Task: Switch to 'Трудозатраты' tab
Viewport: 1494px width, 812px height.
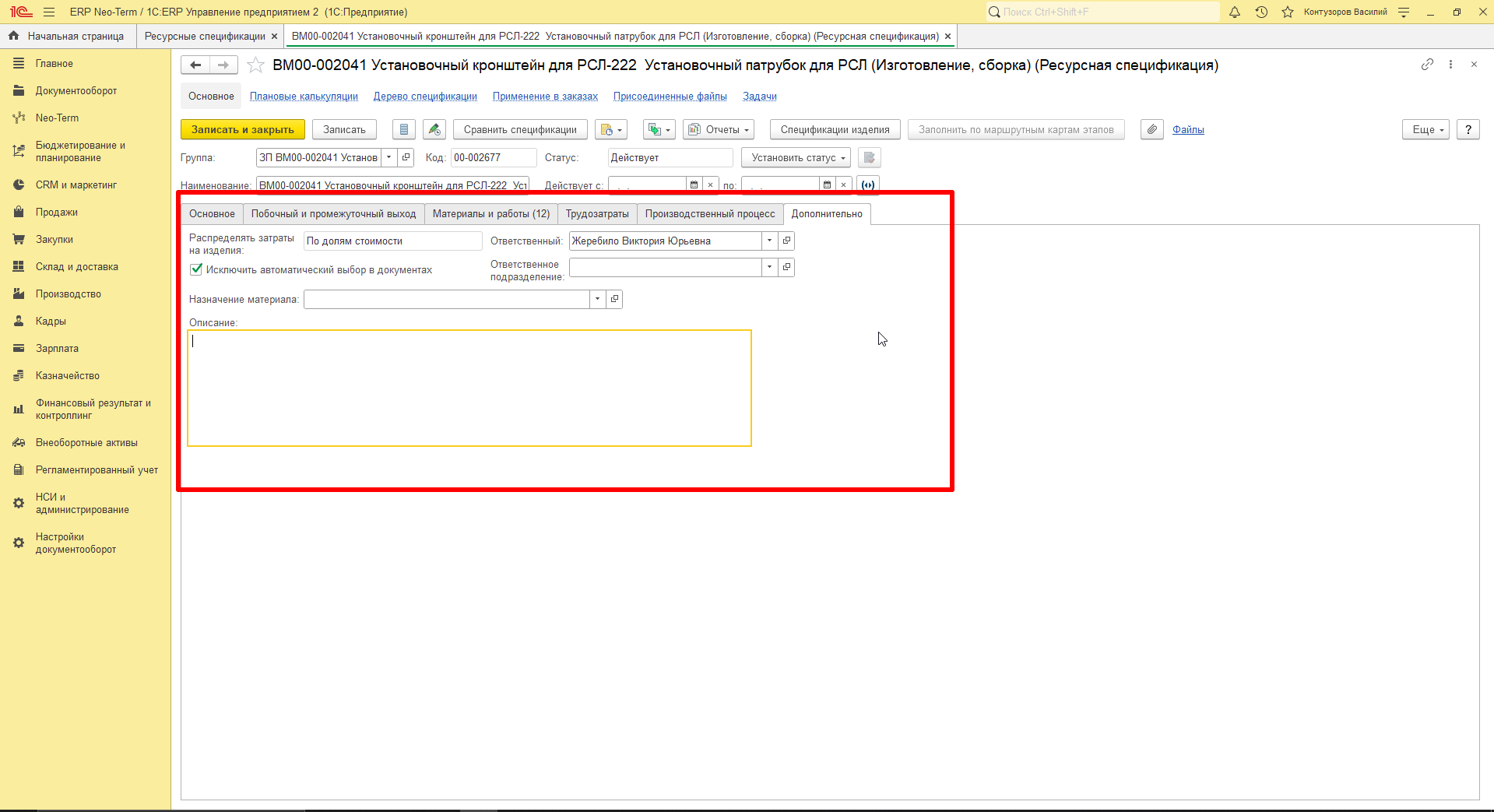Action: (x=597, y=213)
